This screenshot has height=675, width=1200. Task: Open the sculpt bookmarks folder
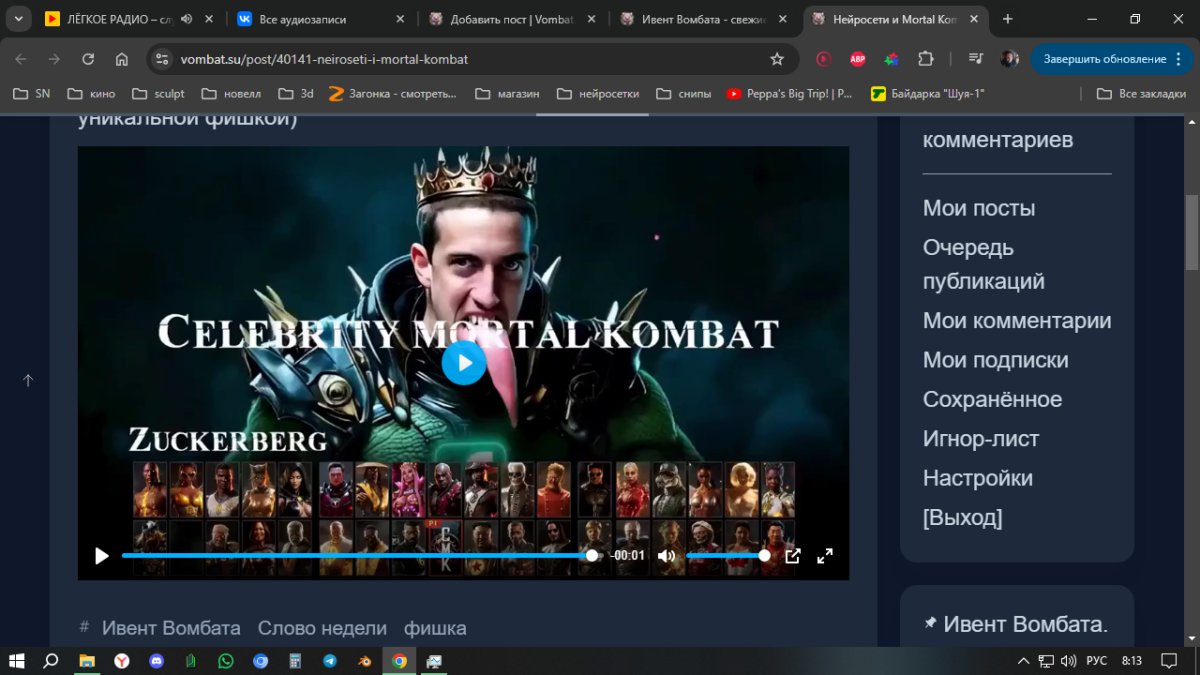point(157,94)
